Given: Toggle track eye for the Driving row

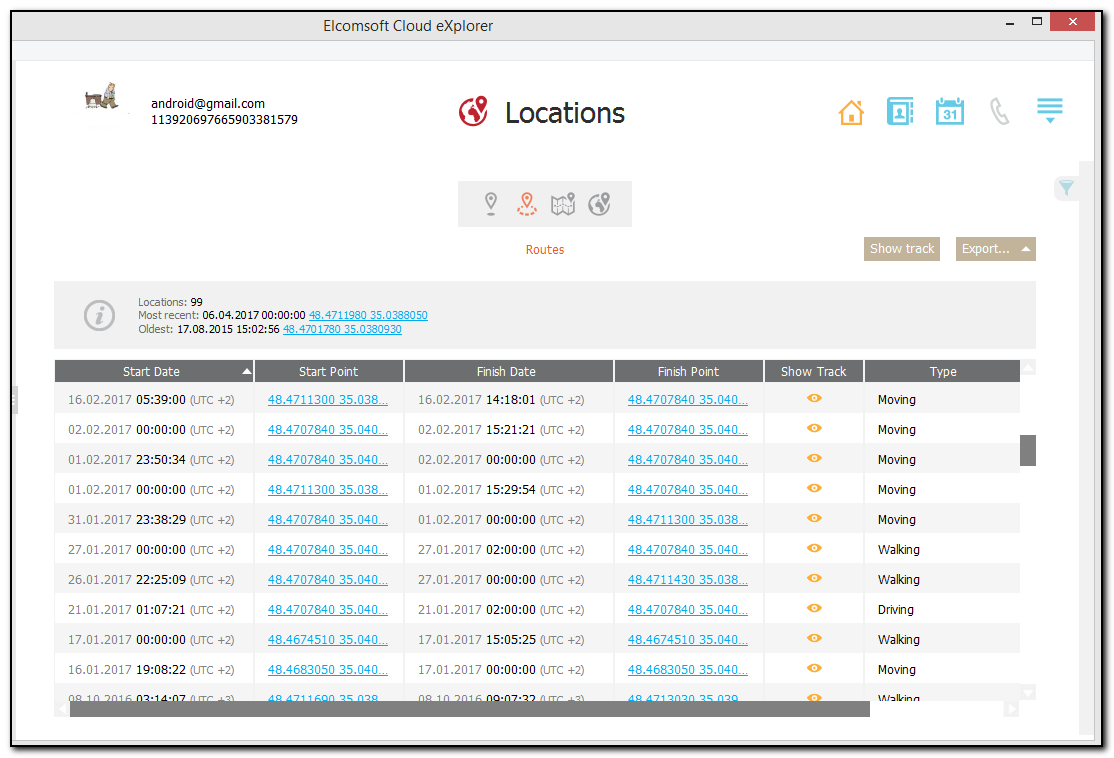Looking at the screenshot, I should click(814, 608).
